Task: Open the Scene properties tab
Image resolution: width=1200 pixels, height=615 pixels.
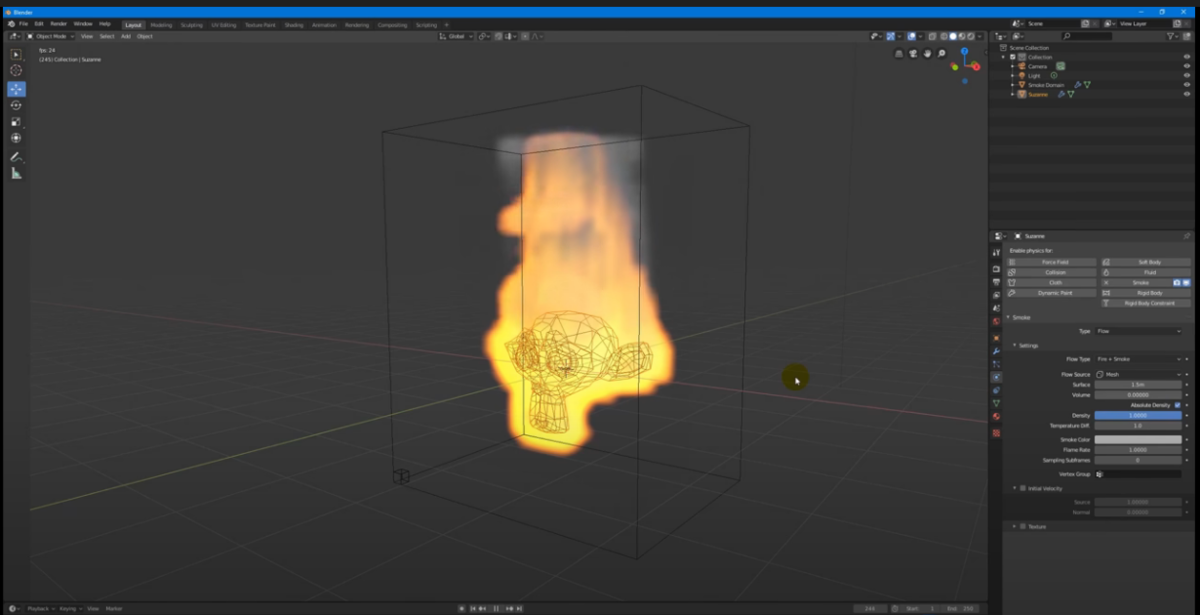Action: tap(996, 309)
